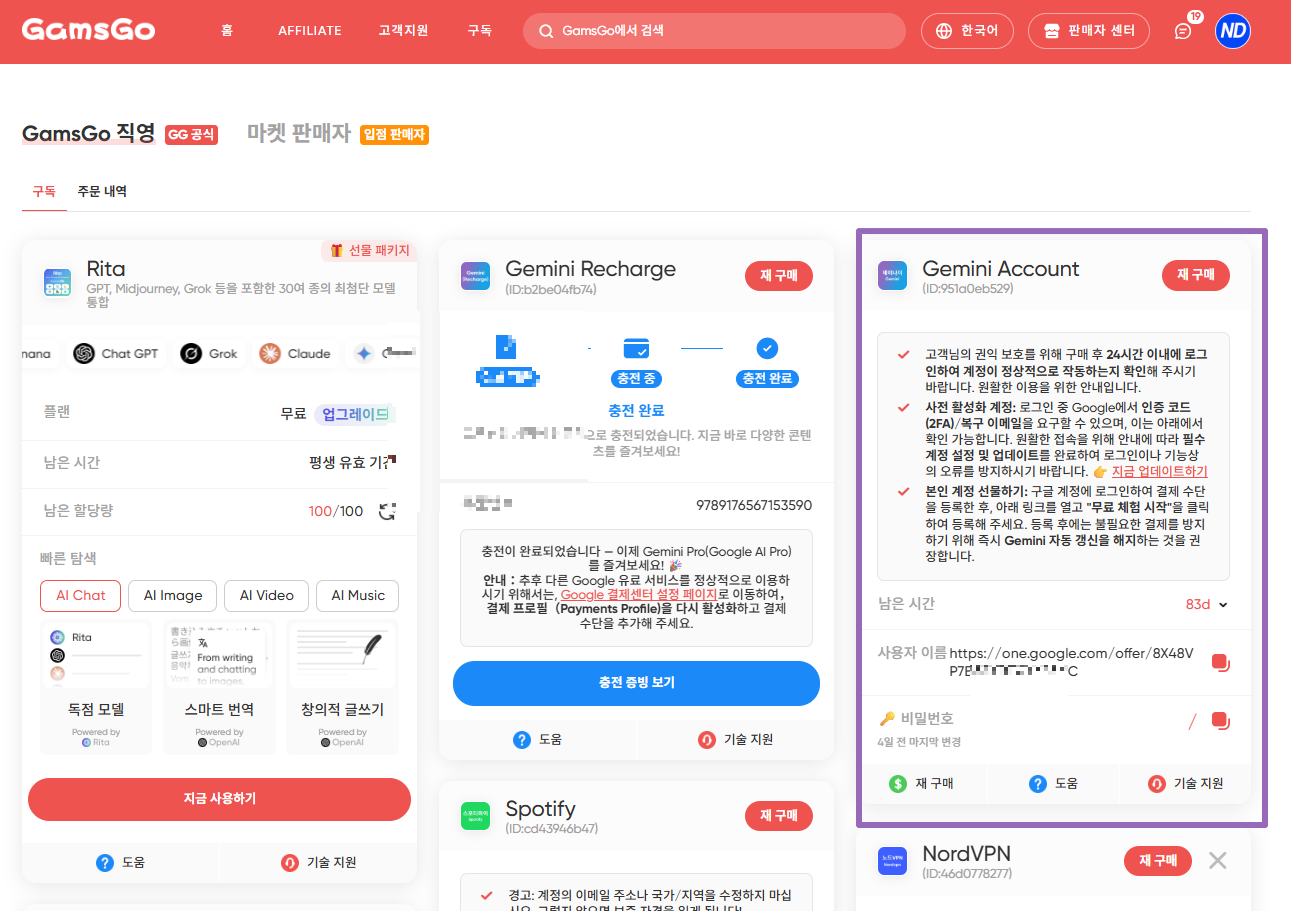Click the Gemini Recharge product icon
This screenshot has width=1291, height=911.
pyautogui.click(x=474, y=276)
